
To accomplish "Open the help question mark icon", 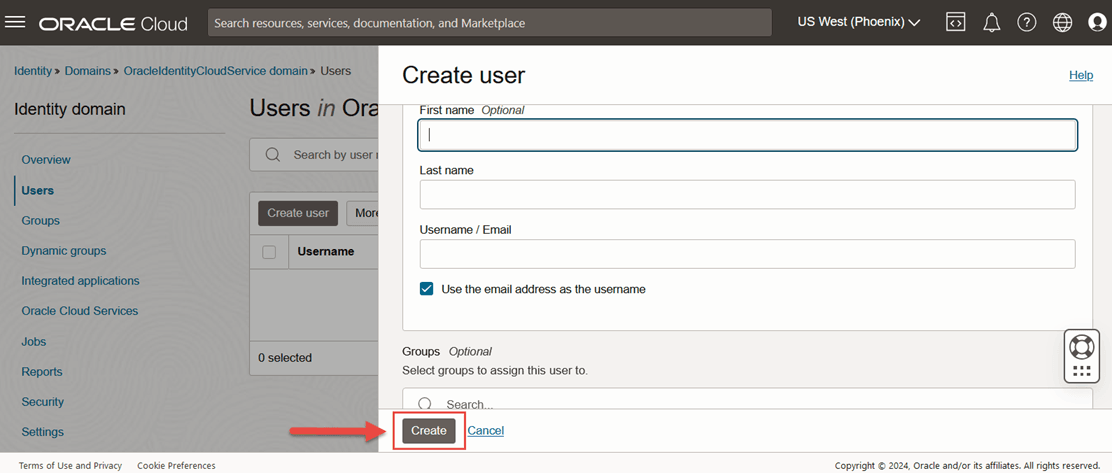I will click(1026, 23).
